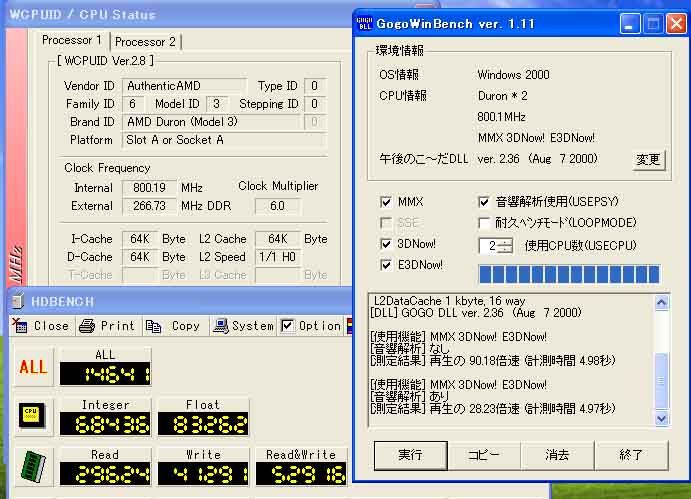This screenshot has height=499, width=691.
Task: Click the 終了 exit button
Action: (x=631, y=455)
